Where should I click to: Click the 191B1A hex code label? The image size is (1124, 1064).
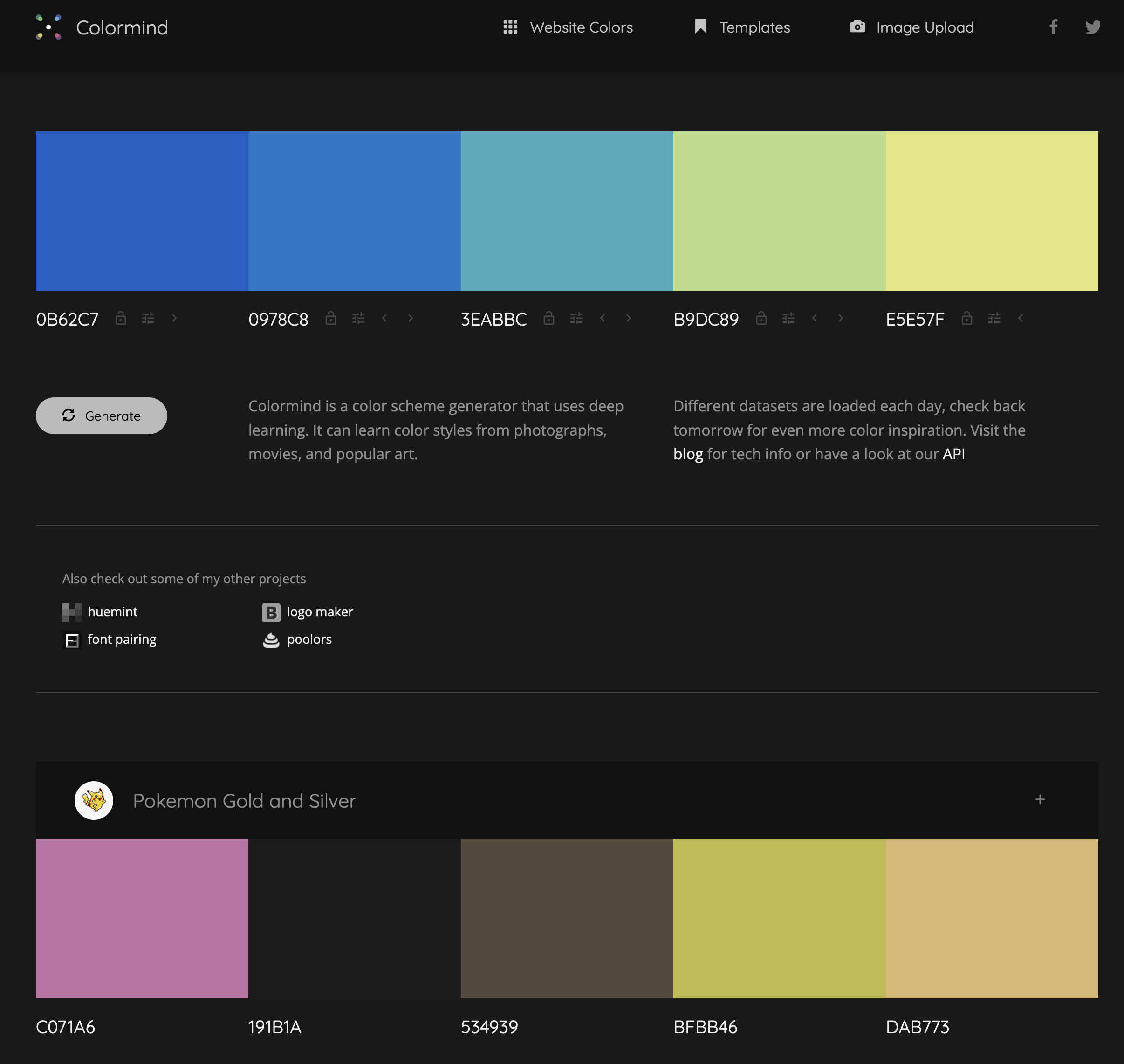click(x=274, y=1027)
